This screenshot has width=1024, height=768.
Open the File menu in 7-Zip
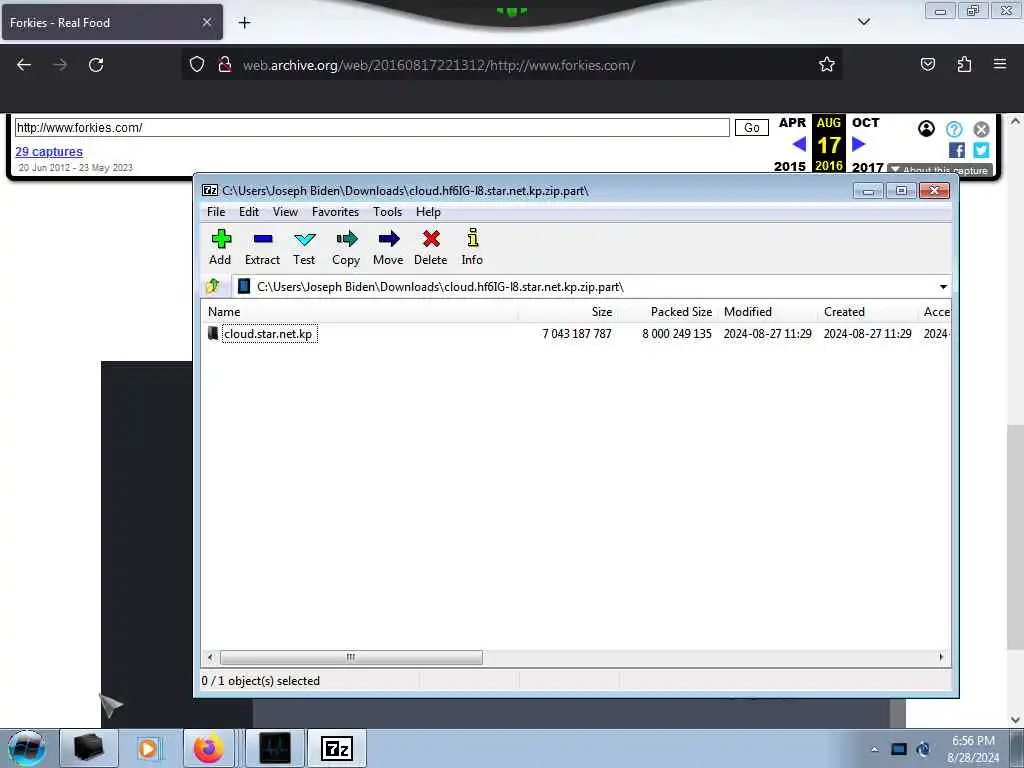tap(216, 212)
